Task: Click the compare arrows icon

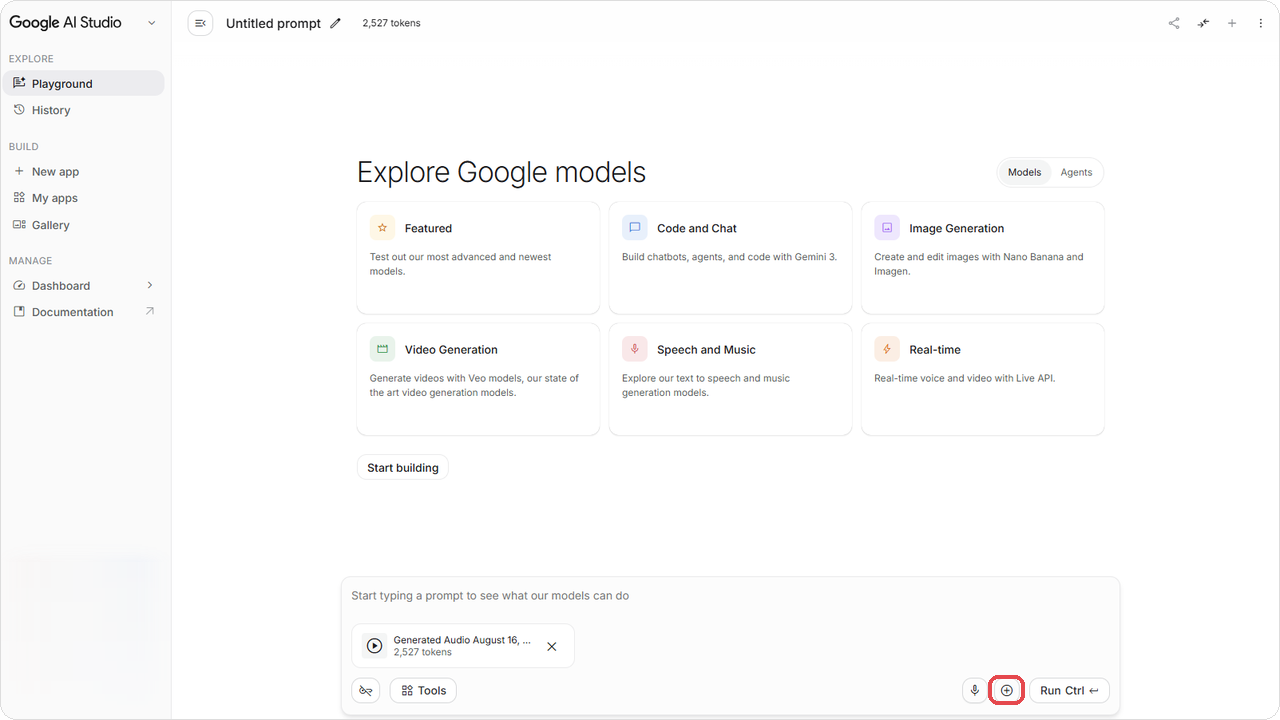Action: point(1203,23)
